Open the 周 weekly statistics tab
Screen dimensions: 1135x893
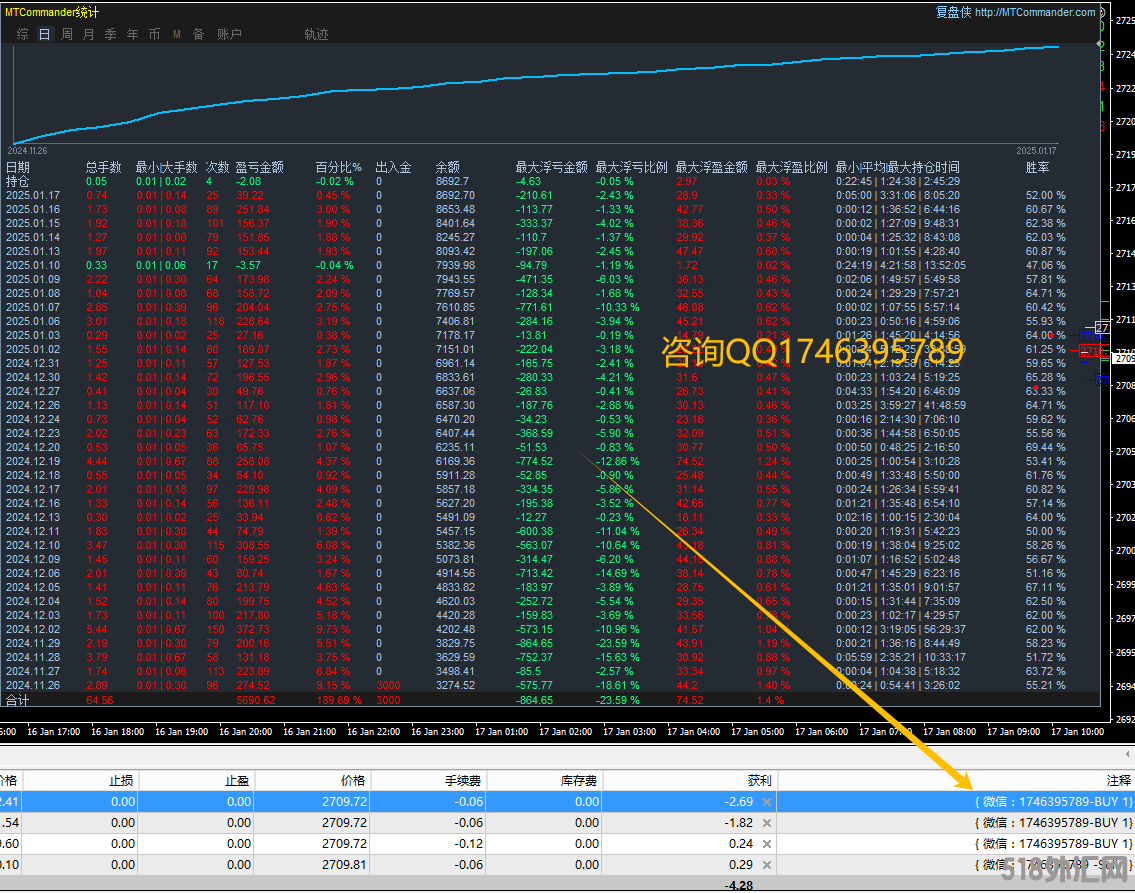[x=67, y=34]
